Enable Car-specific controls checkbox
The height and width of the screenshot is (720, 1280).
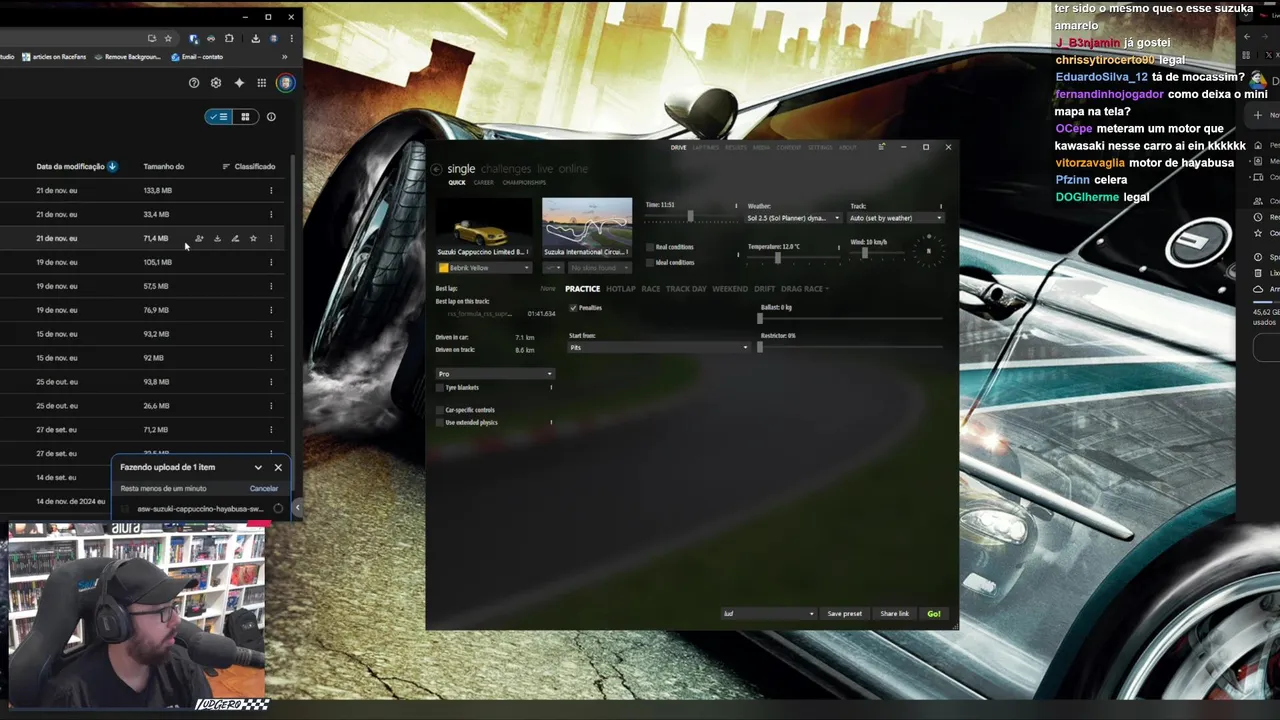(x=440, y=410)
